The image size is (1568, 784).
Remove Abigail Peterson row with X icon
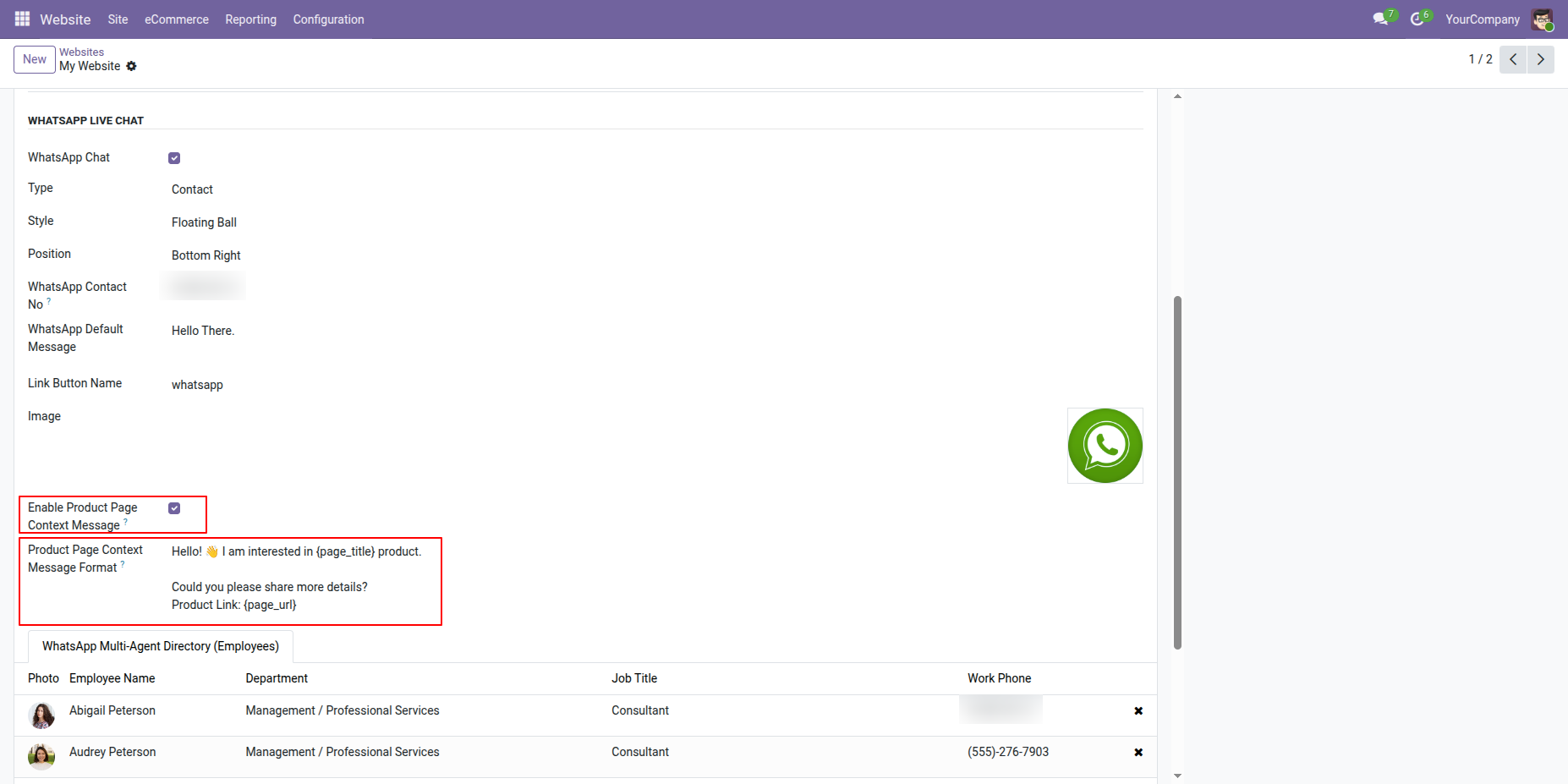(1138, 711)
